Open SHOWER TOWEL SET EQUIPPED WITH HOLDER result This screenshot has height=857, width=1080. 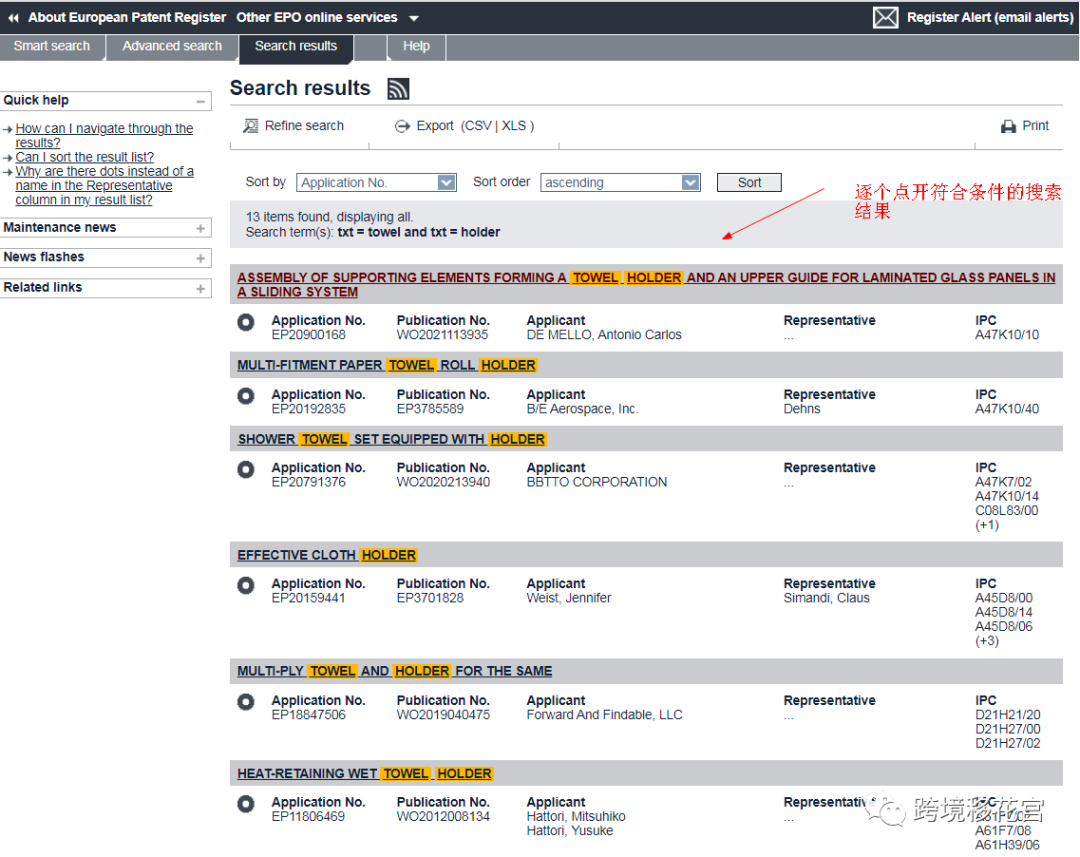391,440
